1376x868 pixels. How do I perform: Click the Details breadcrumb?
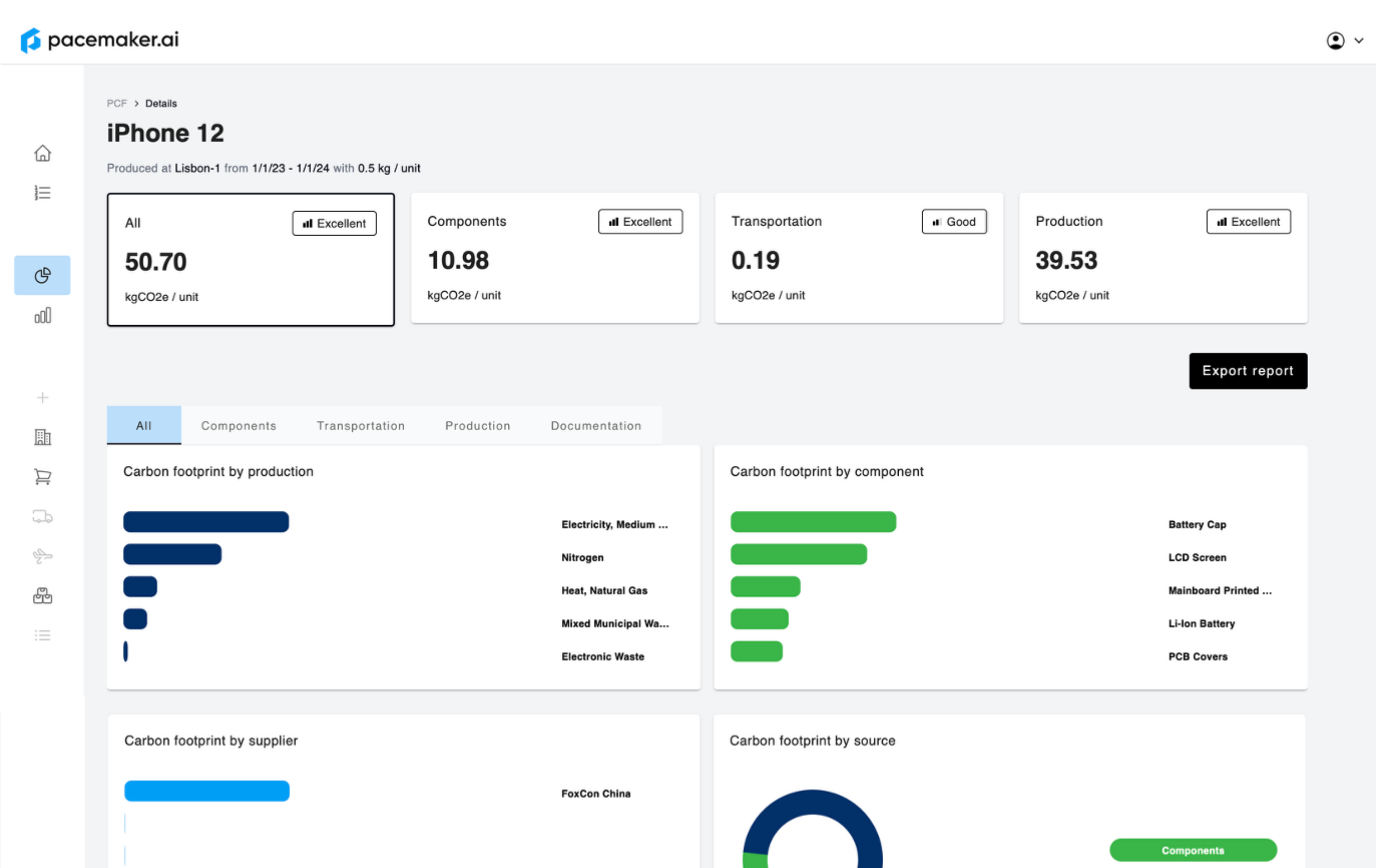(x=161, y=103)
